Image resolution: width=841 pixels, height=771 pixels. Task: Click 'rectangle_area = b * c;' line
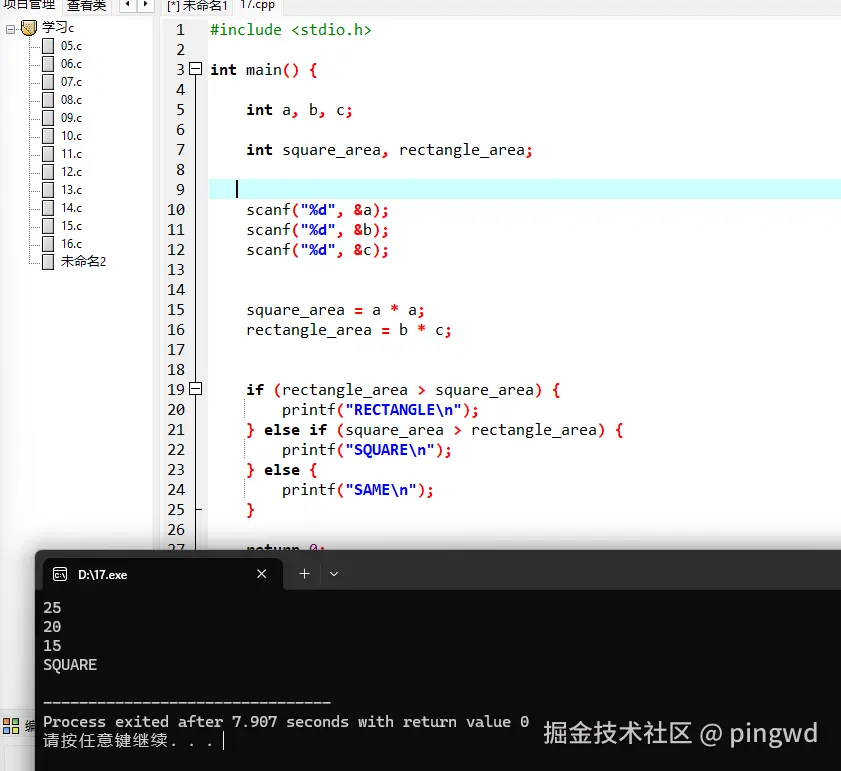click(x=349, y=330)
